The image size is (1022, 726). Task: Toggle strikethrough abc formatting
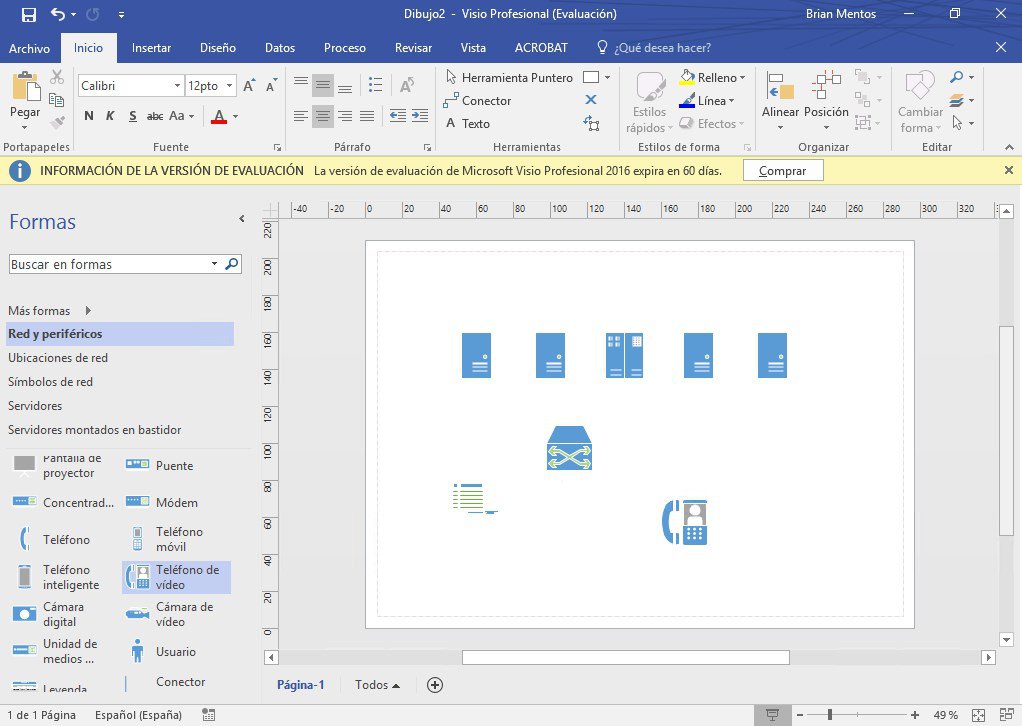(x=154, y=116)
